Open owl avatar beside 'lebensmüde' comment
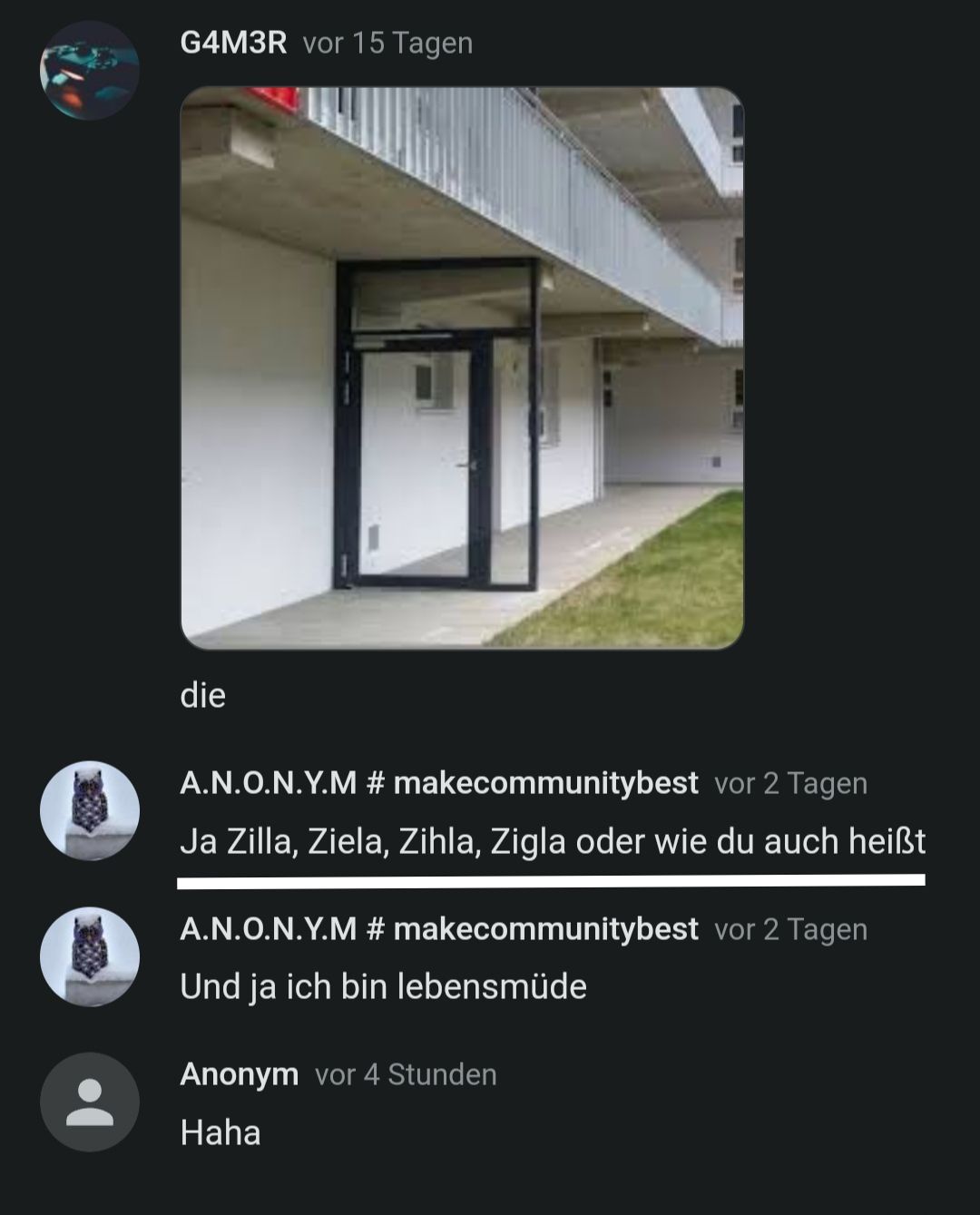The width and height of the screenshot is (980, 1215). pyautogui.click(x=89, y=956)
